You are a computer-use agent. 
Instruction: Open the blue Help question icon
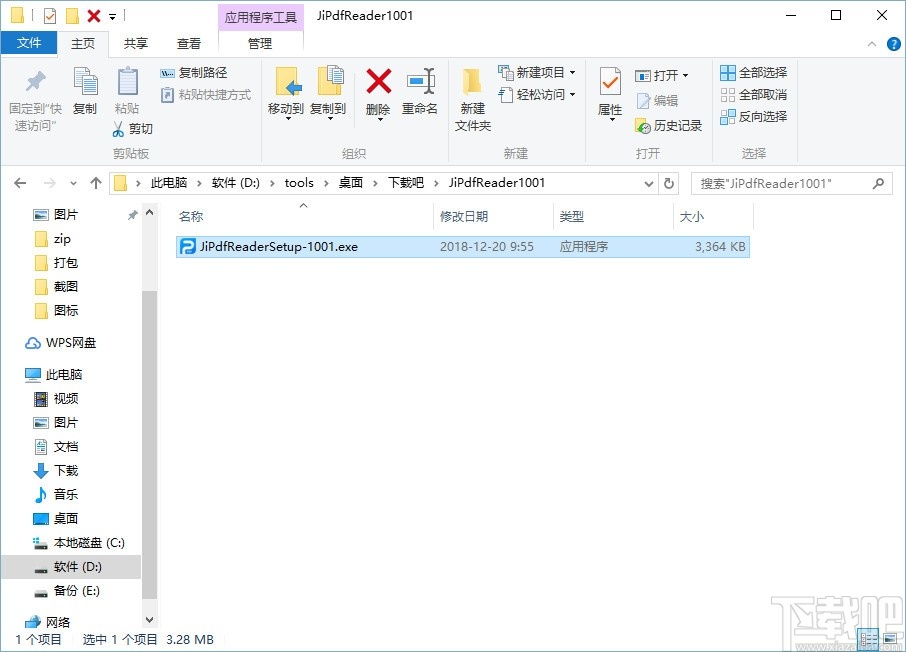pyautogui.click(x=893, y=44)
